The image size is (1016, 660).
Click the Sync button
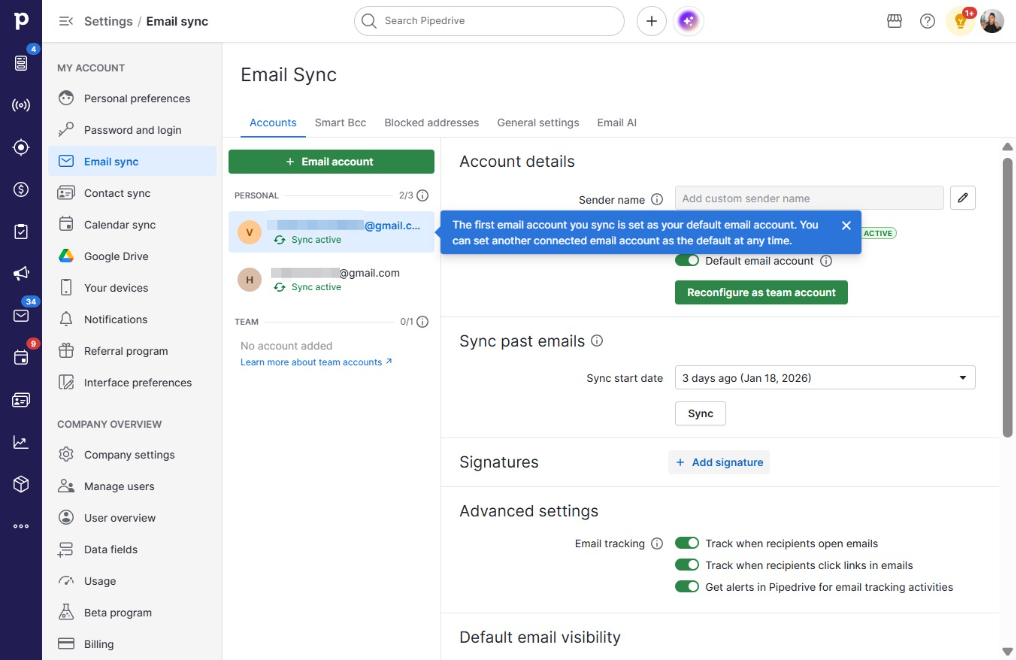pyautogui.click(x=700, y=413)
